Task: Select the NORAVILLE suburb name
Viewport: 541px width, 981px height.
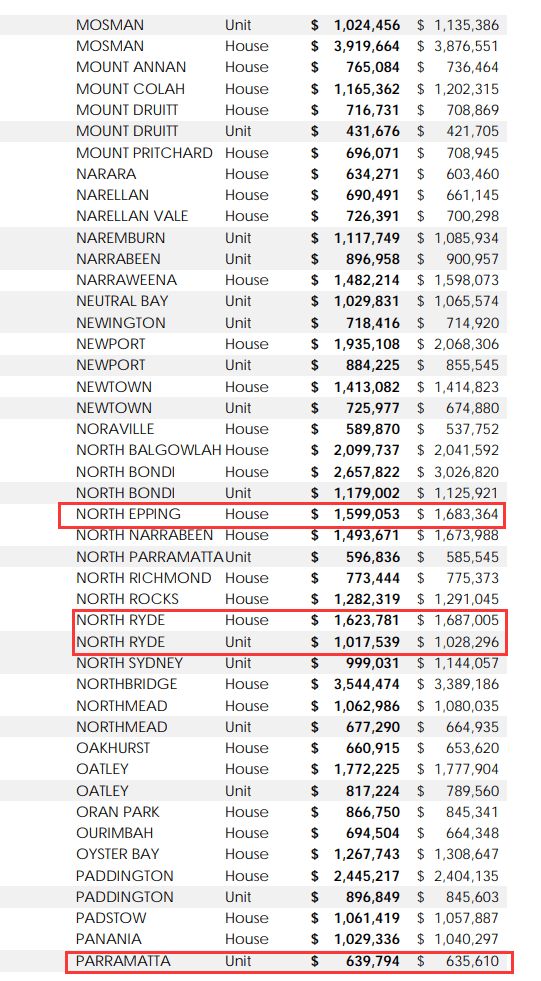Action: (x=115, y=429)
